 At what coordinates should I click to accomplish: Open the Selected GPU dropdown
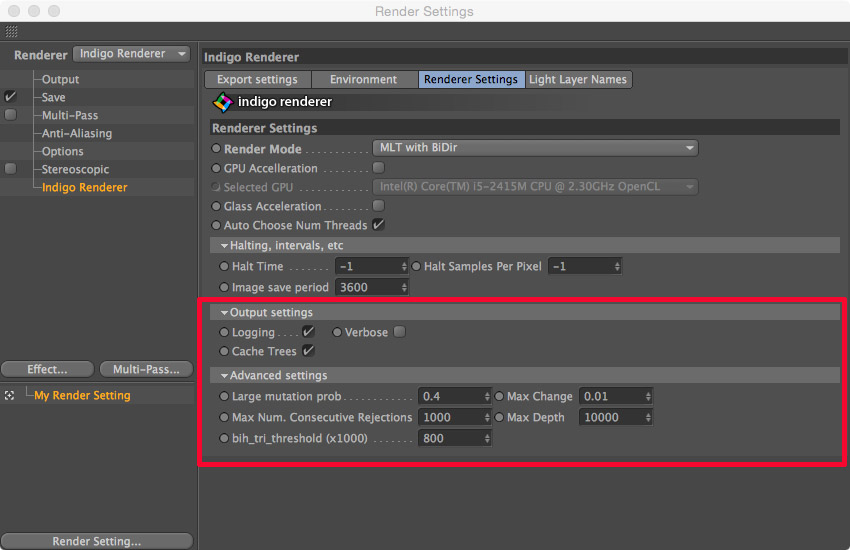point(535,187)
